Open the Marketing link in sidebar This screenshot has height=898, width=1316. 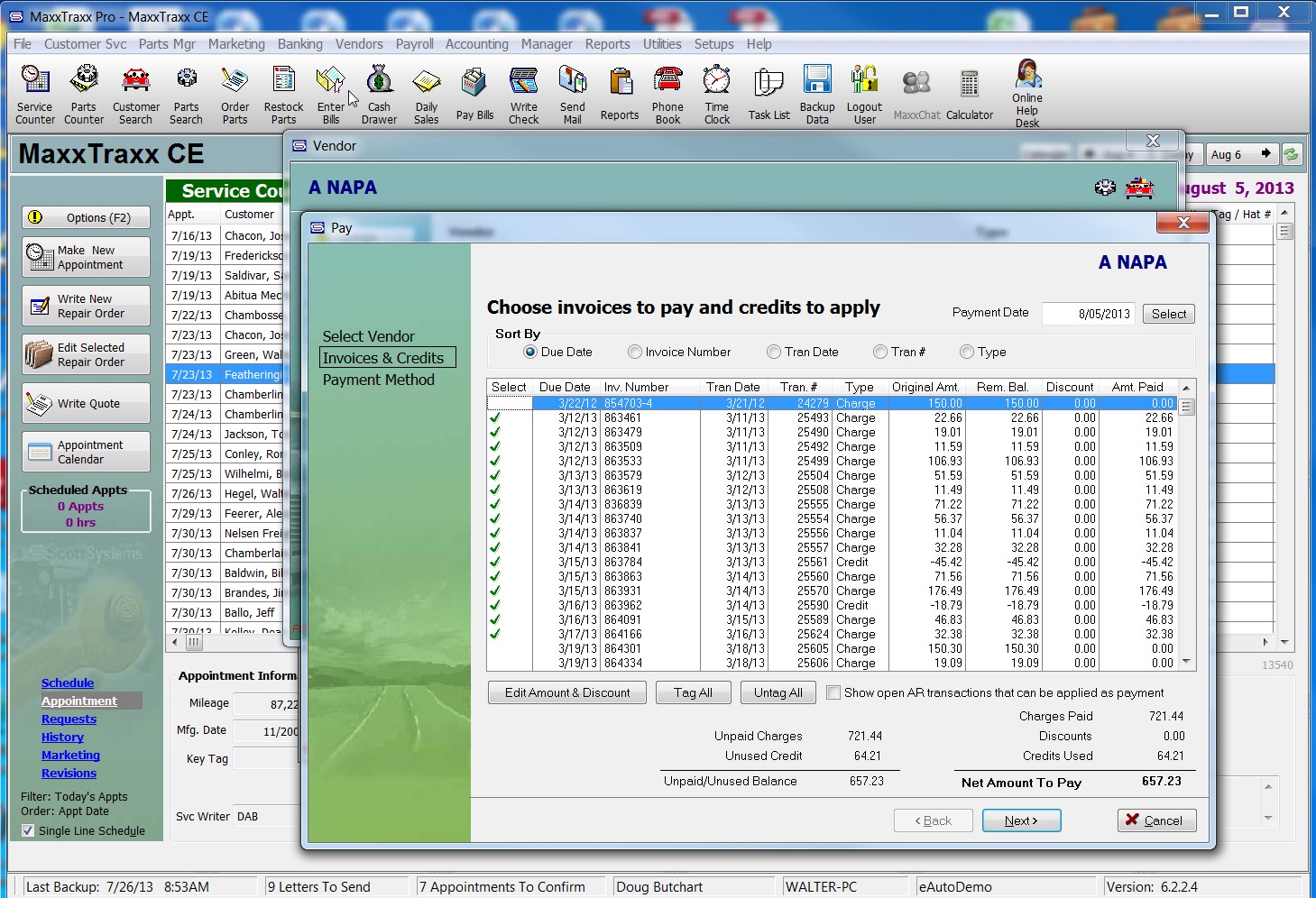click(70, 755)
